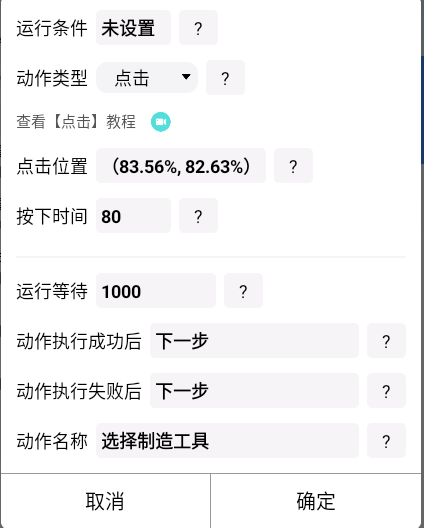The width and height of the screenshot is (424, 528).
Task: Open help for 动作名称 field
Action: point(386,440)
